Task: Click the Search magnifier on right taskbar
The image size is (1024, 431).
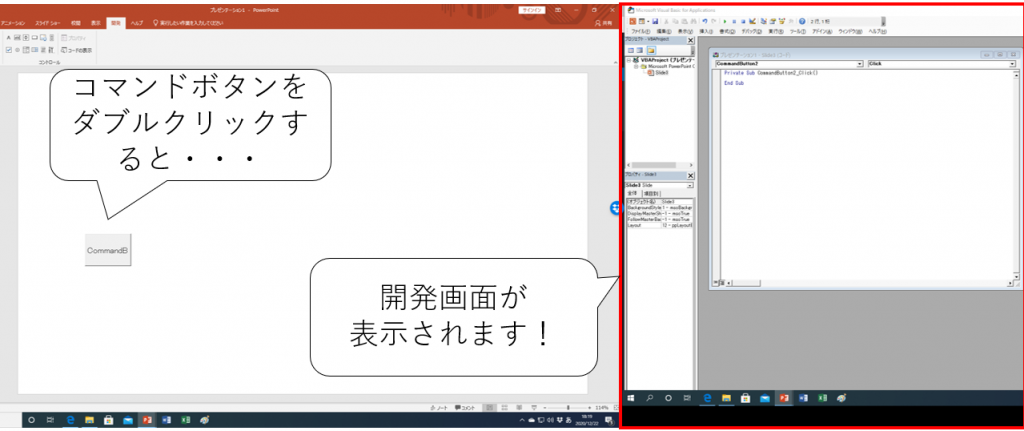Action: pyautogui.click(x=650, y=398)
